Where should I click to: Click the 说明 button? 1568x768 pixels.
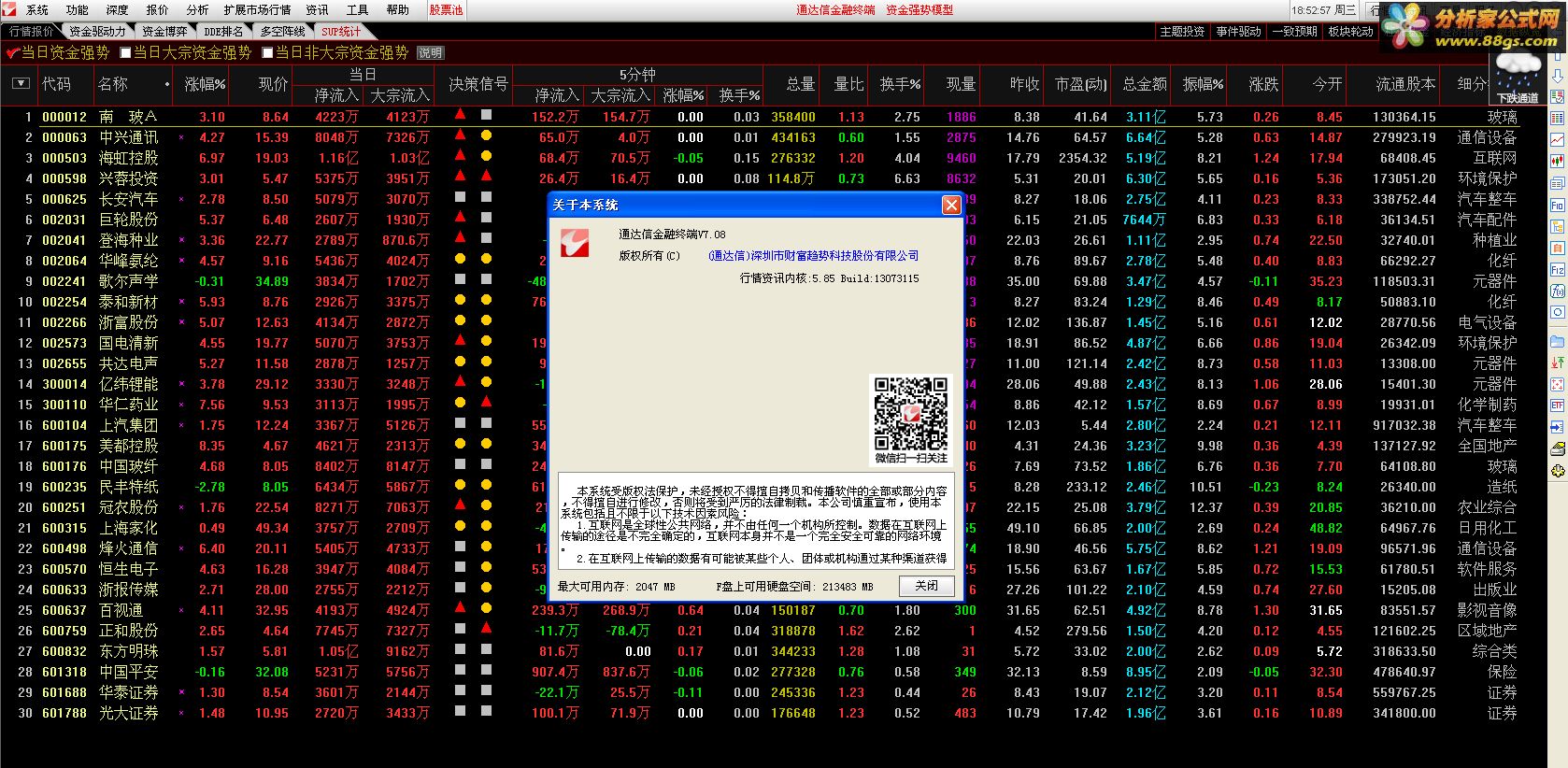pos(430,53)
